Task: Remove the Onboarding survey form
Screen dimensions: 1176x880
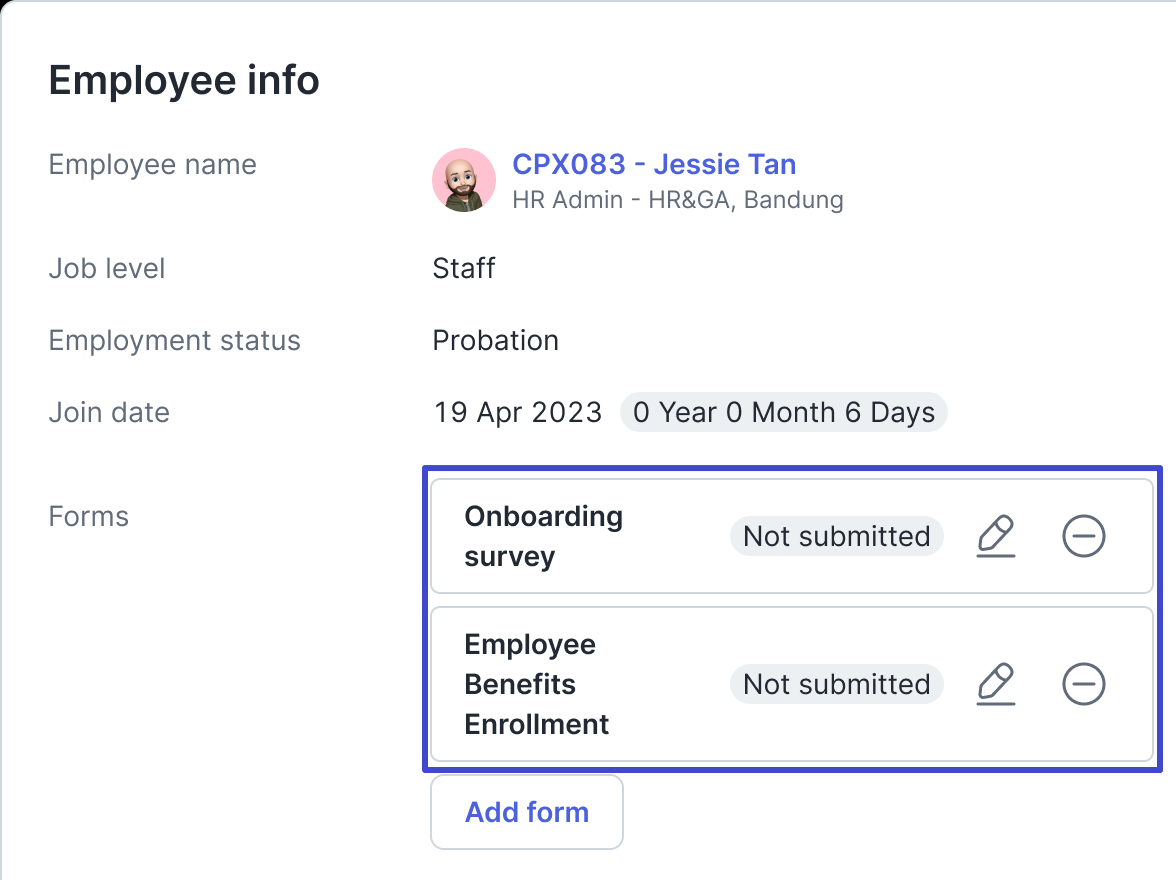Action: tap(1083, 537)
